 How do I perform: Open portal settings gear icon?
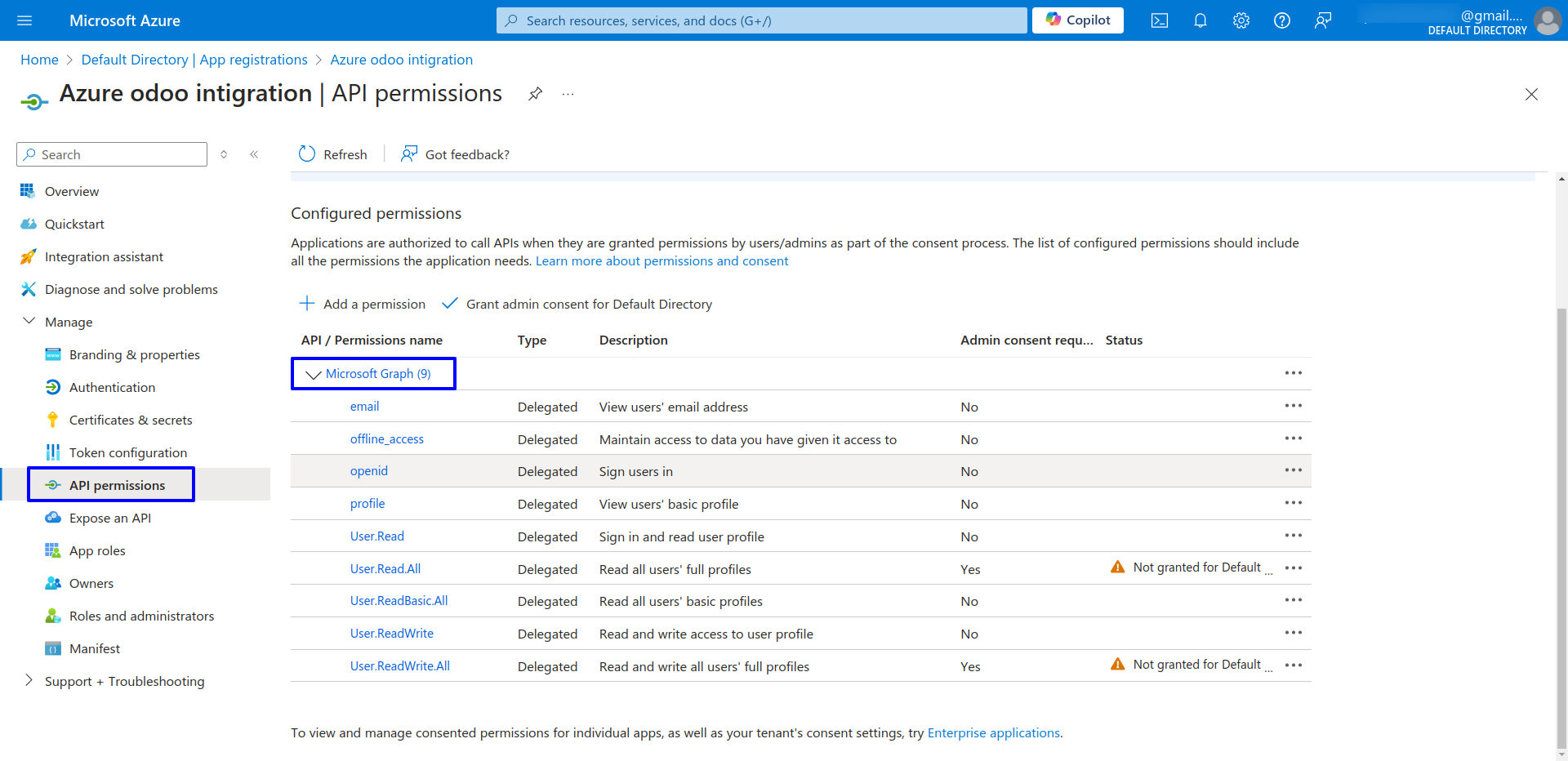click(1241, 20)
